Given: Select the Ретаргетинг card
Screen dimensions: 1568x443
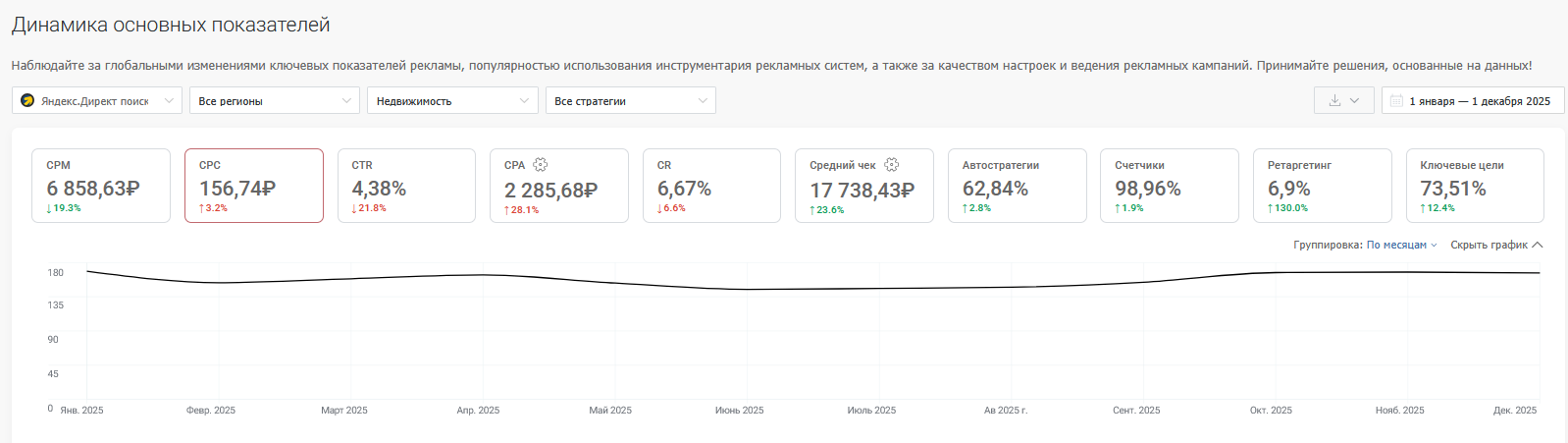Looking at the screenshot, I should coord(1323,186).
